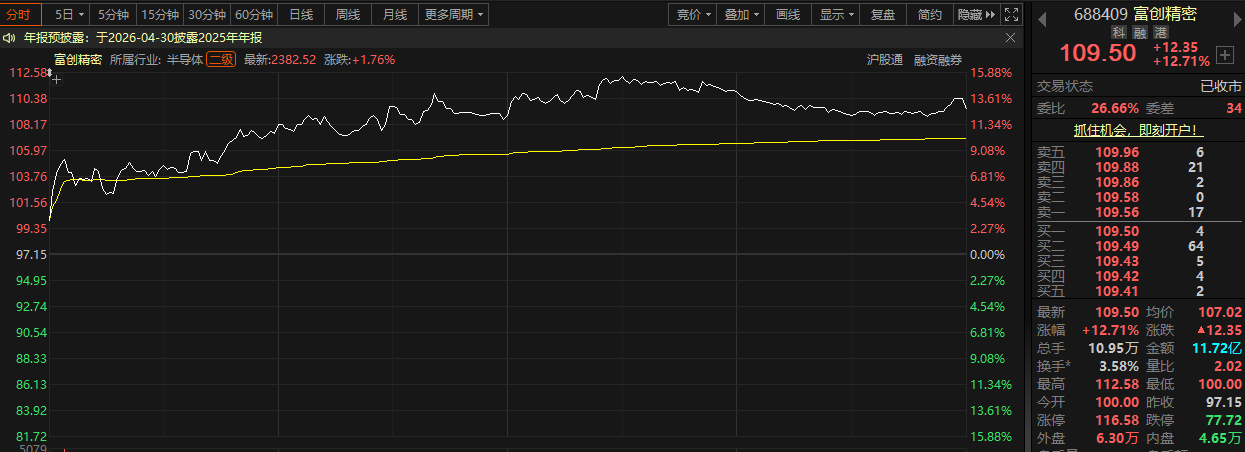Toggle 简约 simplified view mode
This screenshot has height=452, width=1245.
coord(929,15)
